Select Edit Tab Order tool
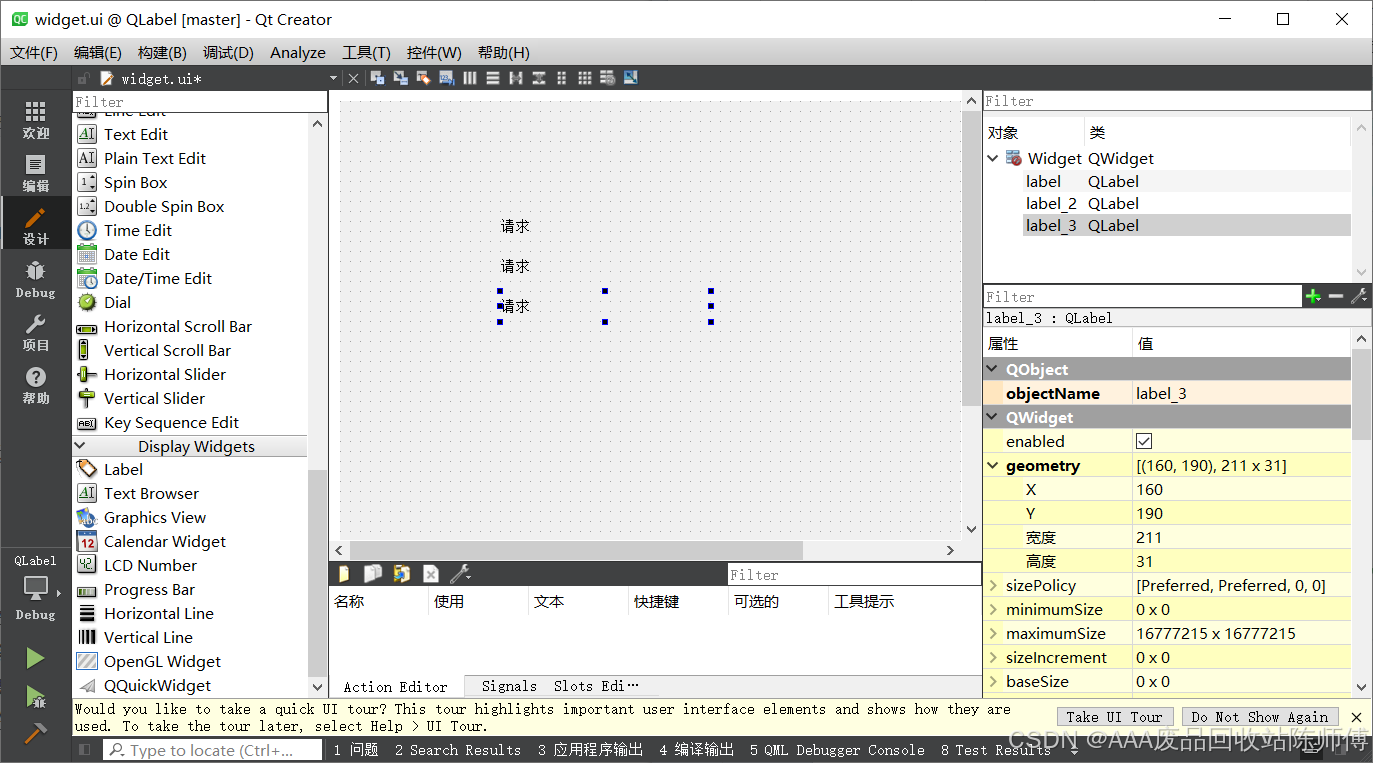 click(447, 78)
